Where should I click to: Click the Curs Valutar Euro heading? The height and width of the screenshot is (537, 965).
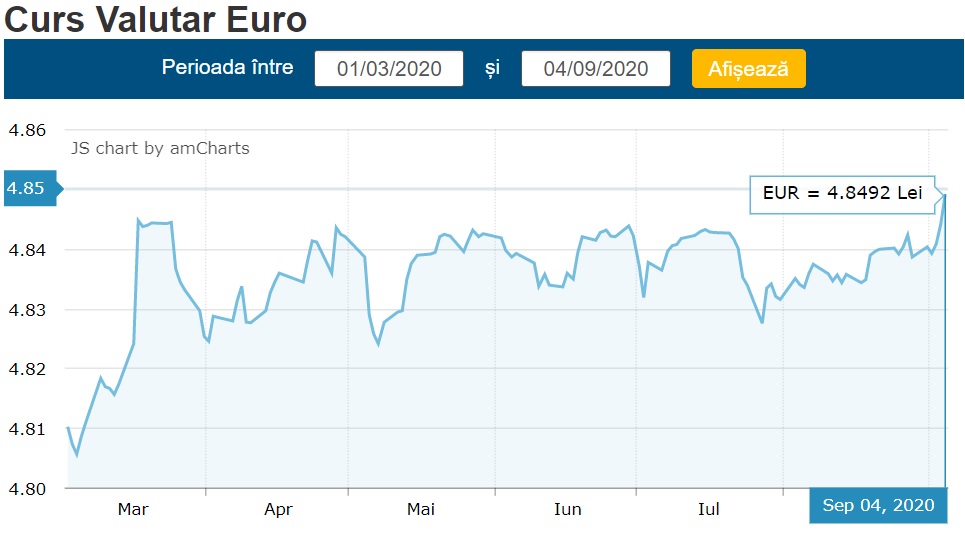click(x=157, y=19)
